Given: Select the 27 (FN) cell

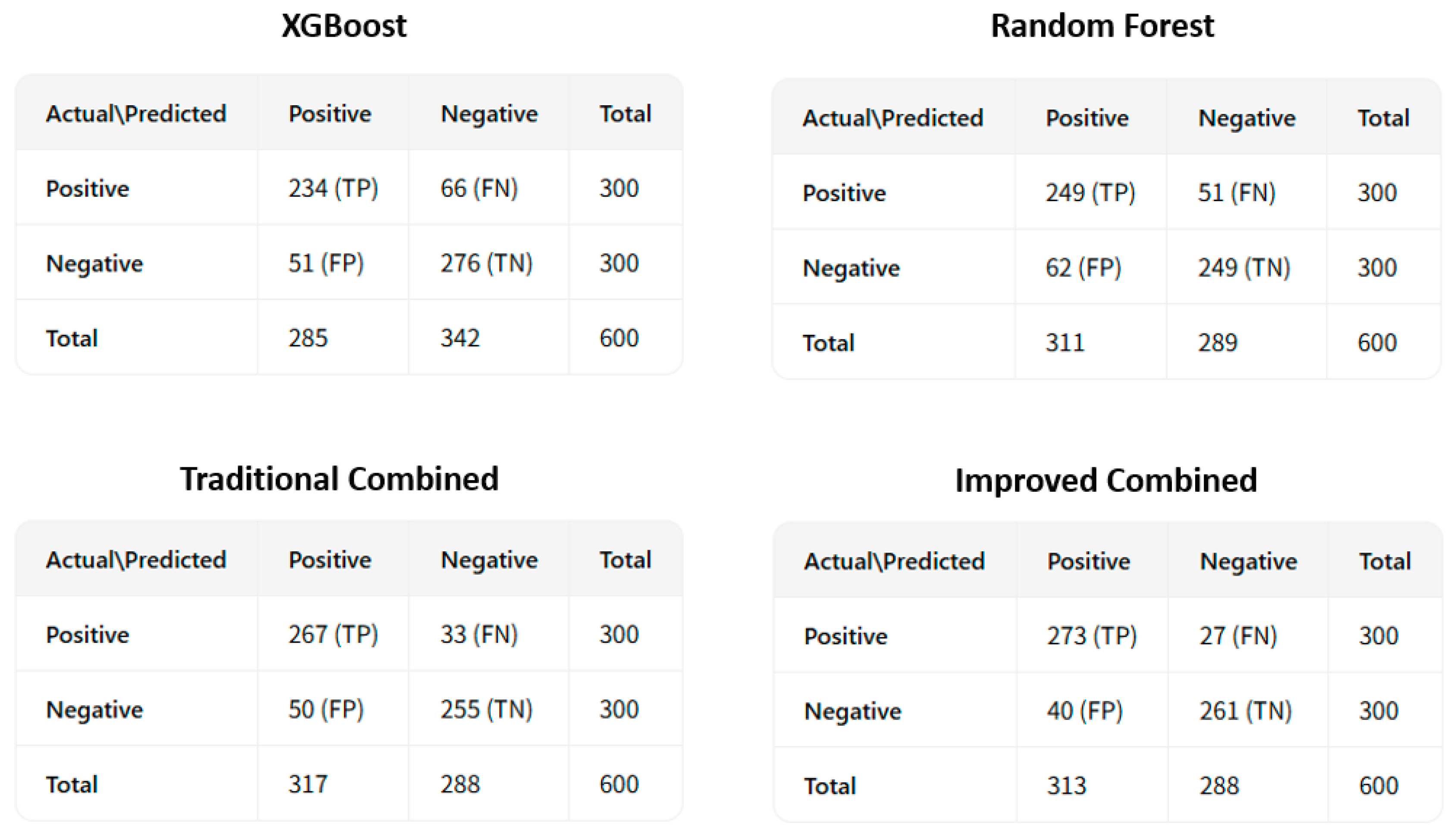Looking at the screenshot, I should [1238, 636].
